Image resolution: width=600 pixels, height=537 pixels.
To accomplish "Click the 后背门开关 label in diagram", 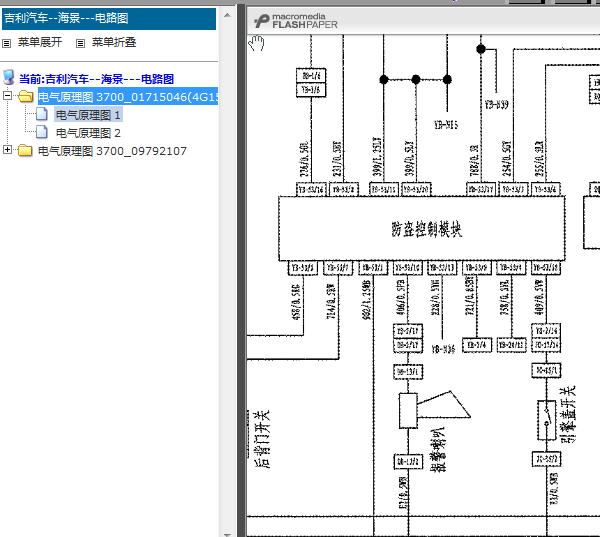I will tap(262, 439).
